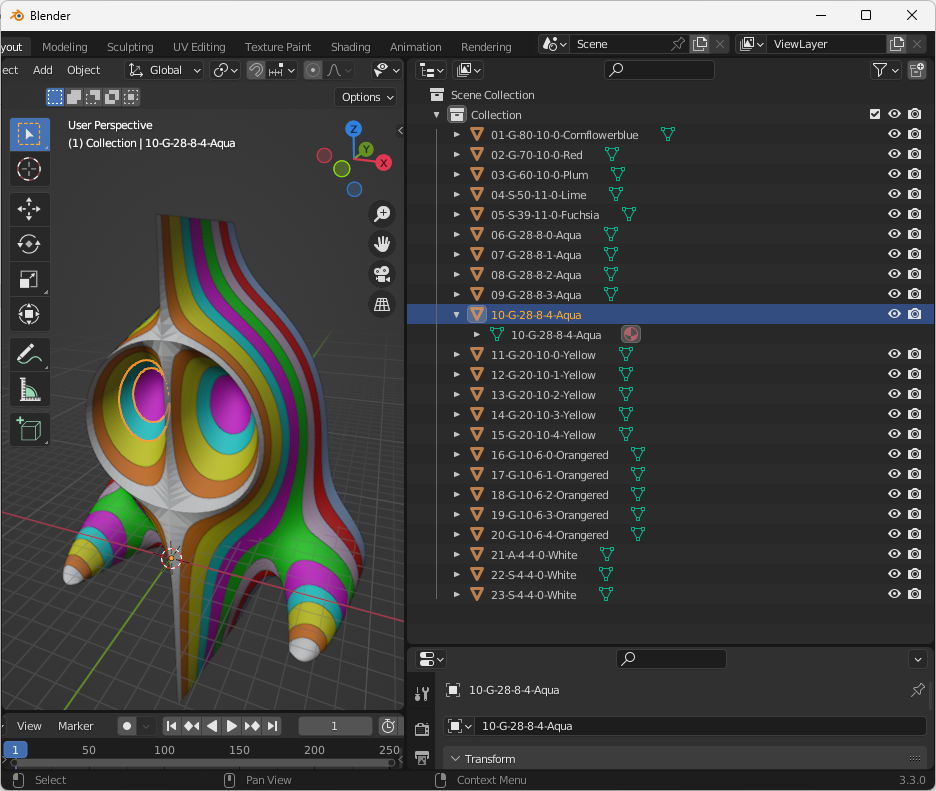The height and width of the screenshot is (791, 936).
Task: Switch to the Sculpting workspace tab
Action: (130, 46)
